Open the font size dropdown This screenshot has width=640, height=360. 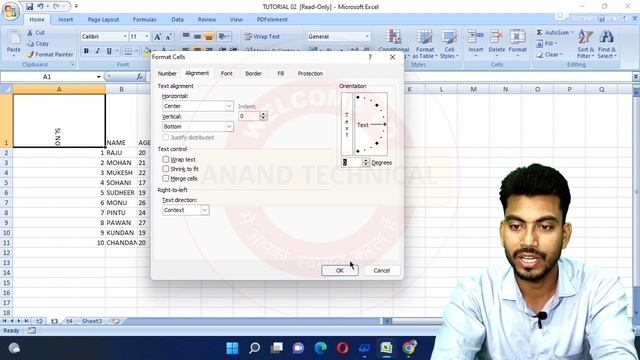(147, 37)
